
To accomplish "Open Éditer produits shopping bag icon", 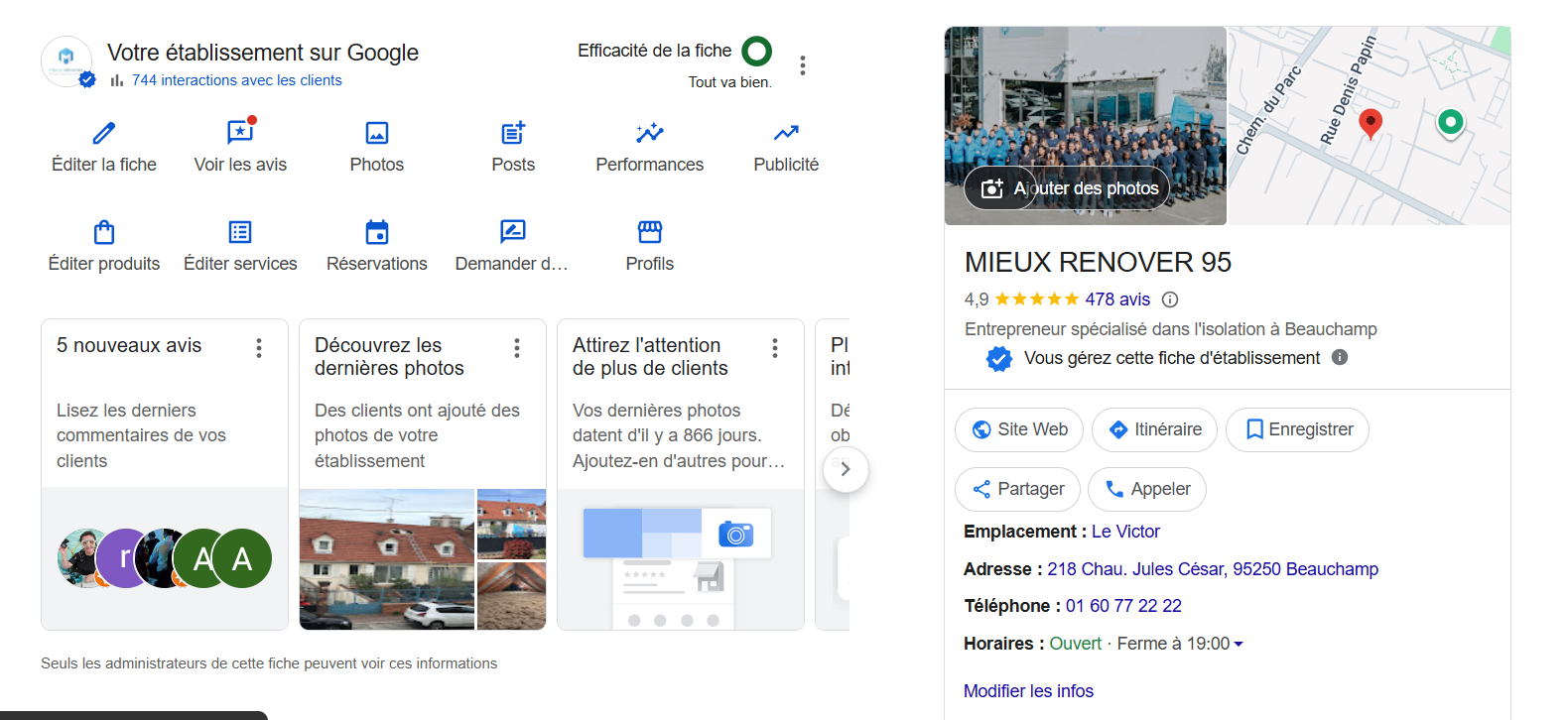I will pyautogui.click(x=104, y=232).
